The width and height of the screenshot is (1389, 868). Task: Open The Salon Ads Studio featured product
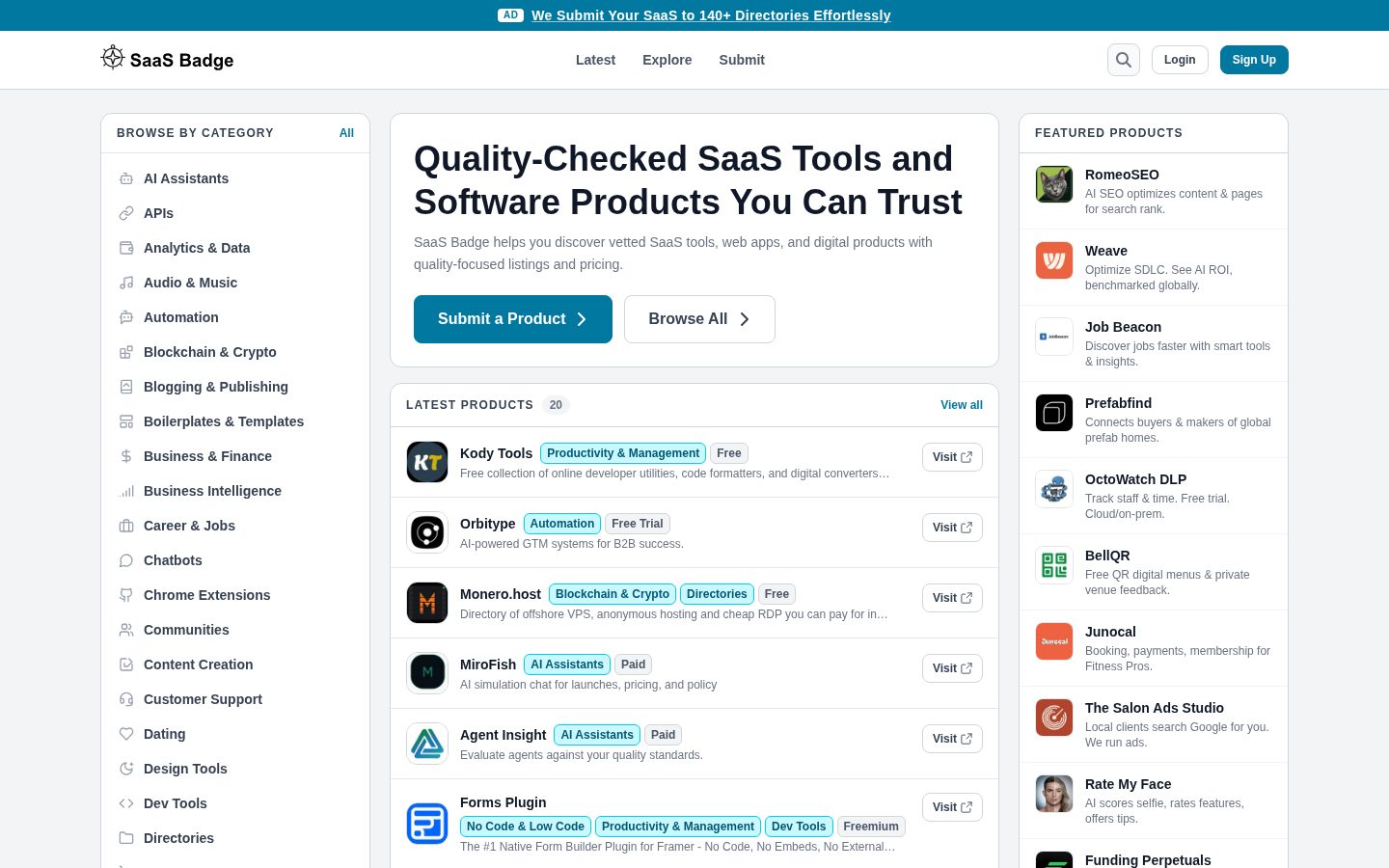click(x=1154, y=724)
